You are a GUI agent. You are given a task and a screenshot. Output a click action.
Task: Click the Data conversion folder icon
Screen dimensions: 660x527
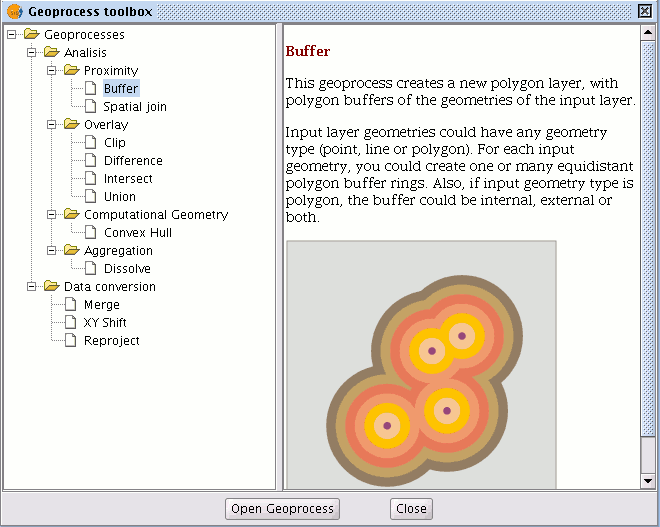51,286
